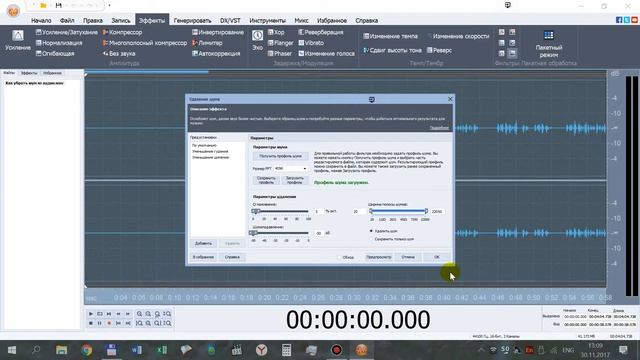The height and width of the screenshot is (360, 640).
Task: Open the Пакетный режим batch mode
Action: (x=549, y=44)
